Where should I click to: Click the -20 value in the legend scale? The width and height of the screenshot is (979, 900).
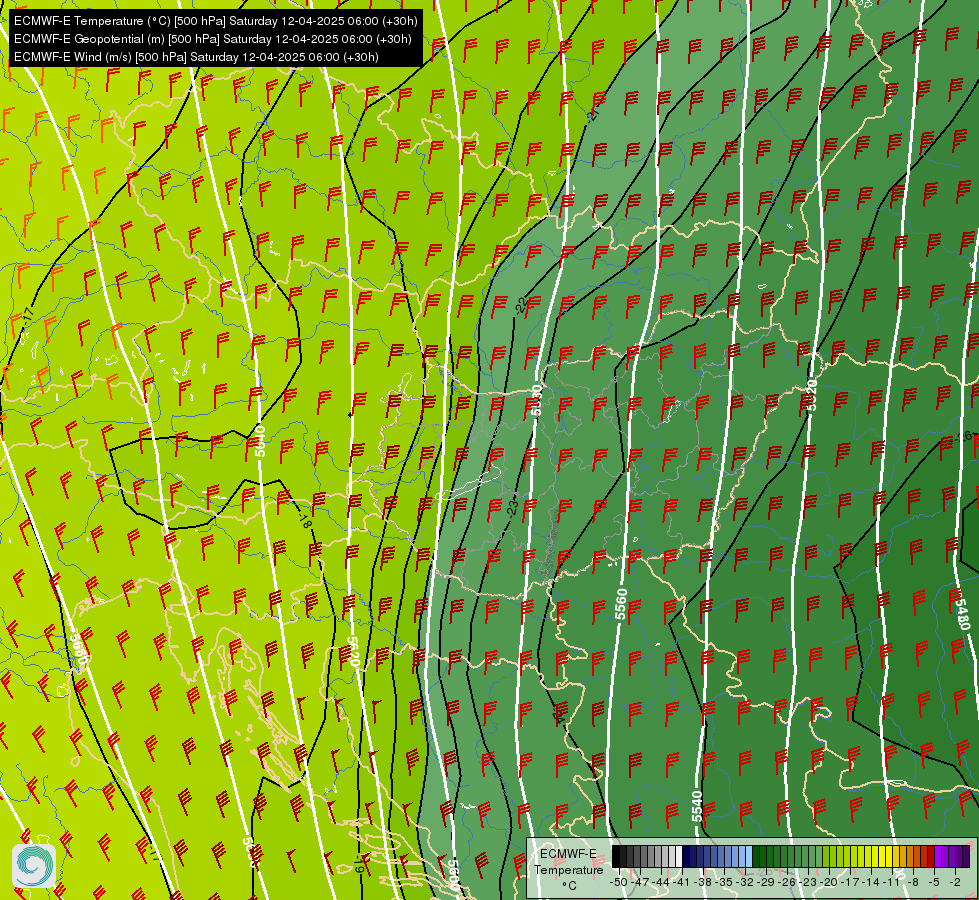click(x=829, y=882)
